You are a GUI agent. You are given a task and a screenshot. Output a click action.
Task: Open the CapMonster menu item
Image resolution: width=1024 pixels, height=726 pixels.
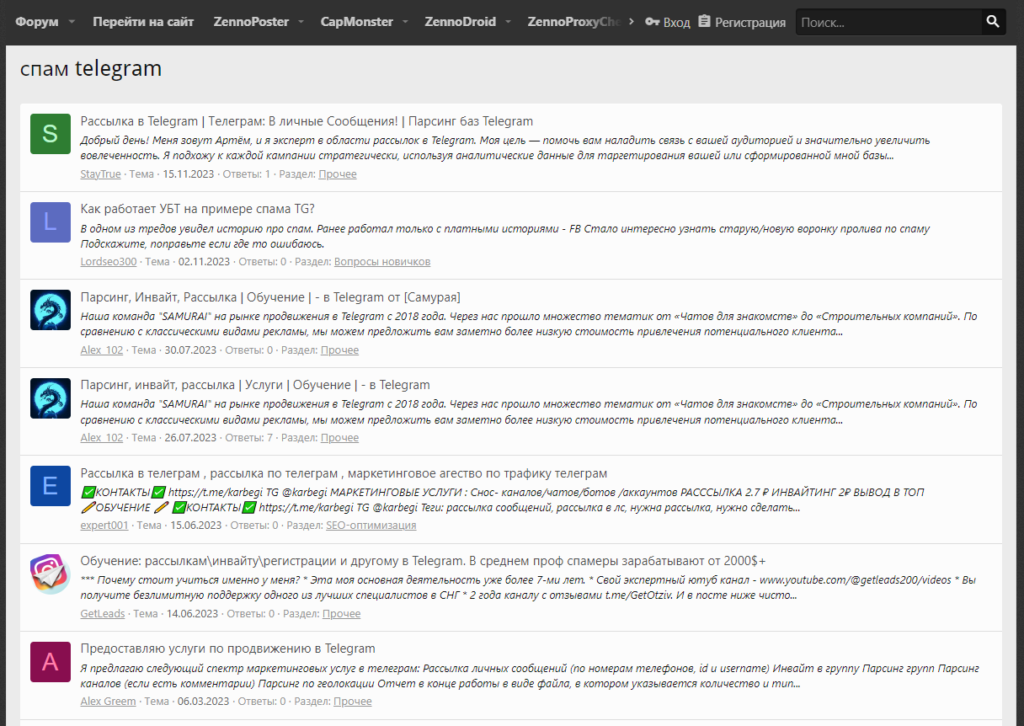(x=357, y=22)
